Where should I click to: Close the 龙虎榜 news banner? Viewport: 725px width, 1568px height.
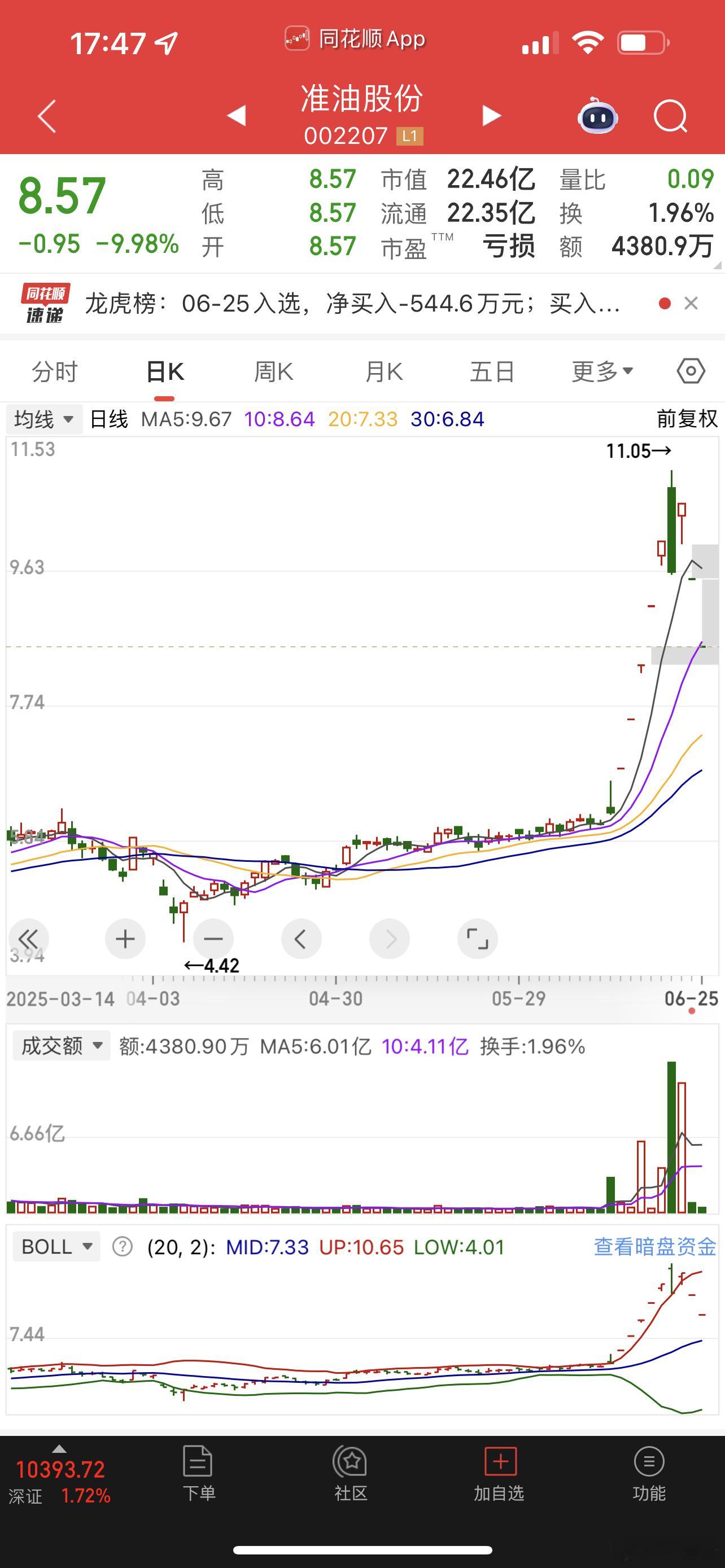pos(691,303)
